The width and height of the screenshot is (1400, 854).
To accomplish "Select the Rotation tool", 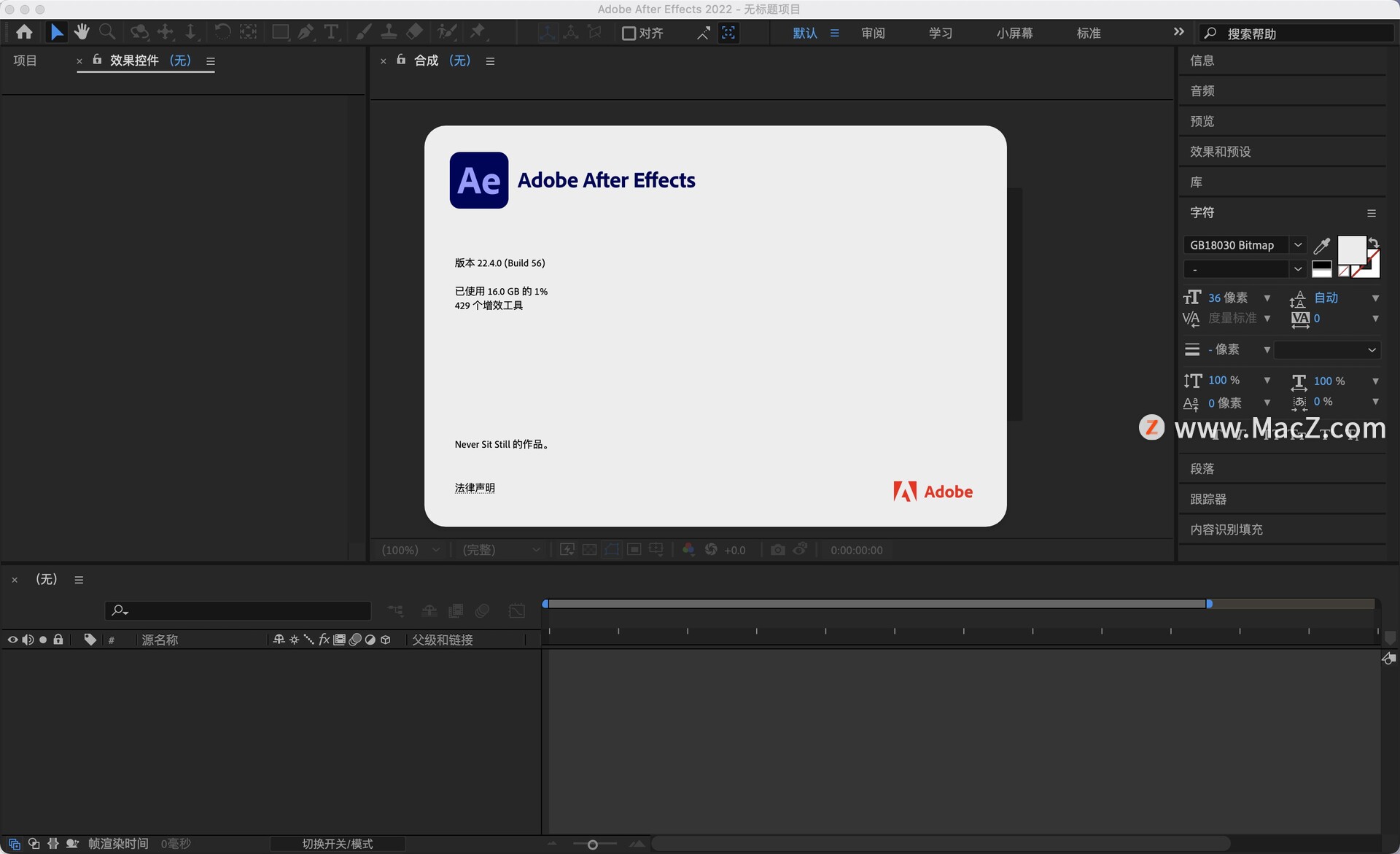I will pyautogui.click(x=222, y=32).
